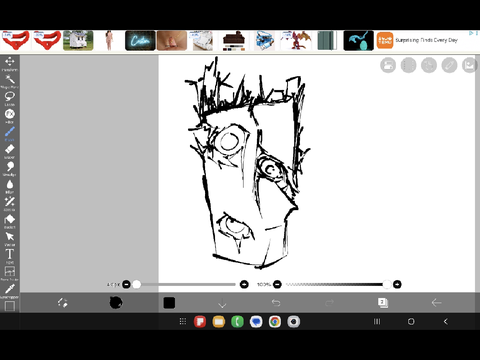Open color picker from black swatch
Screen dimensions: 480x360
[x=169, y=303]
